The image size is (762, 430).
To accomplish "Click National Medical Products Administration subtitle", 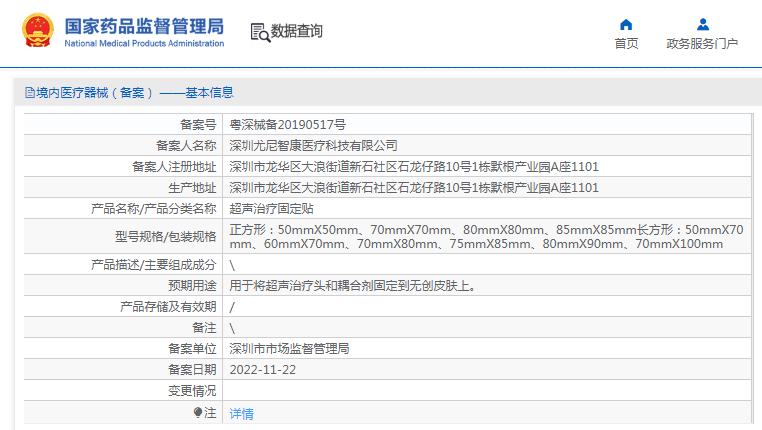I will point(144,43).
